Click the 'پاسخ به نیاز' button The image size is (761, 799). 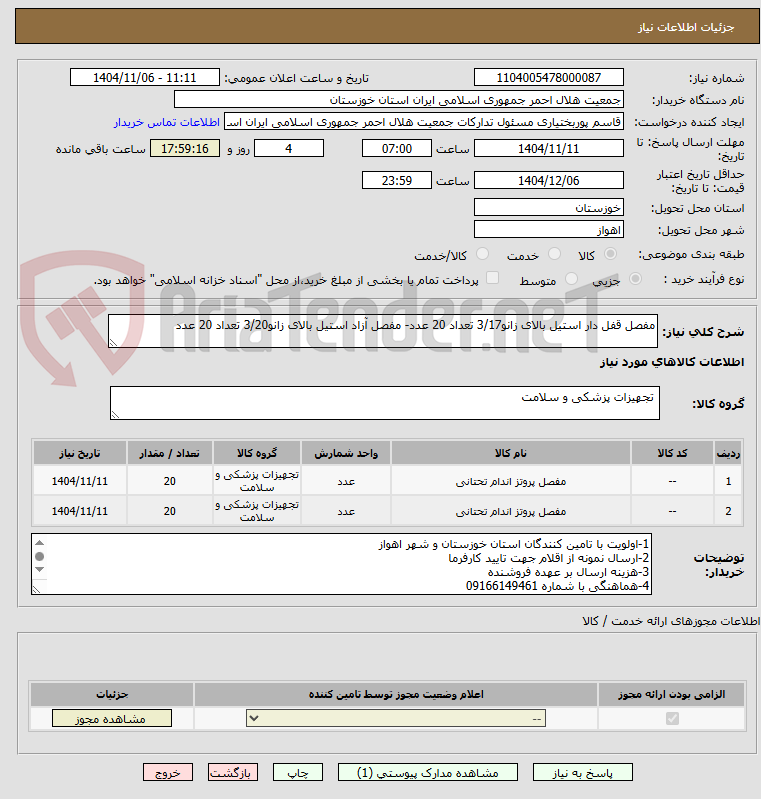(x=583, y=773)
